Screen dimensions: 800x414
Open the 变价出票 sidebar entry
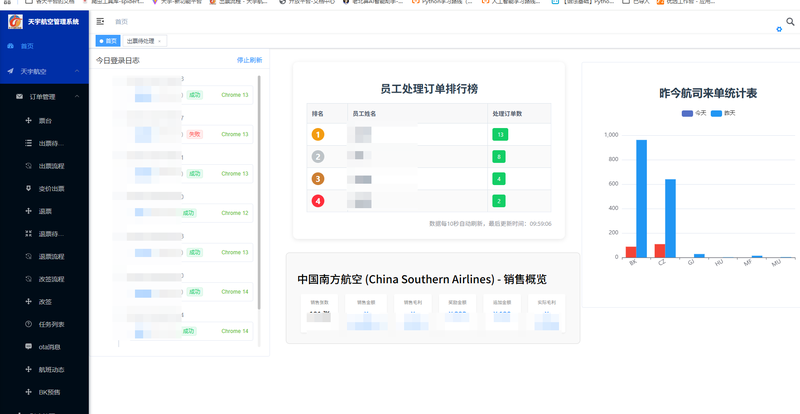[51, 188]
